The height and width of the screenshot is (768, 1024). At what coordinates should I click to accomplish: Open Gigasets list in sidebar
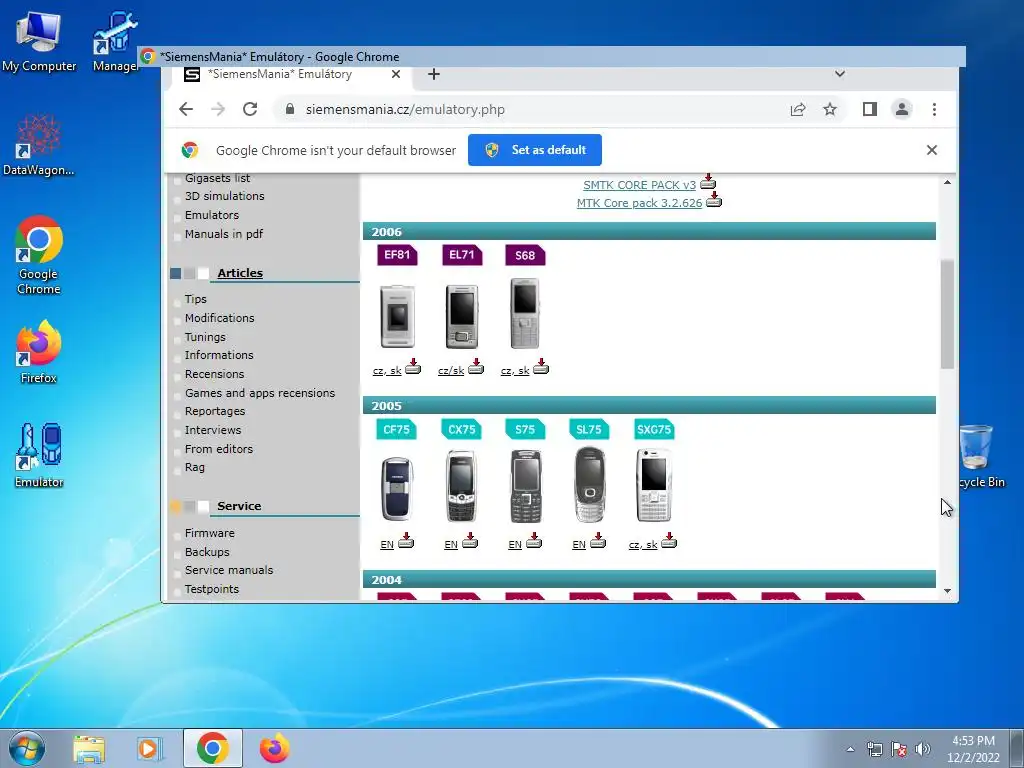217,178
